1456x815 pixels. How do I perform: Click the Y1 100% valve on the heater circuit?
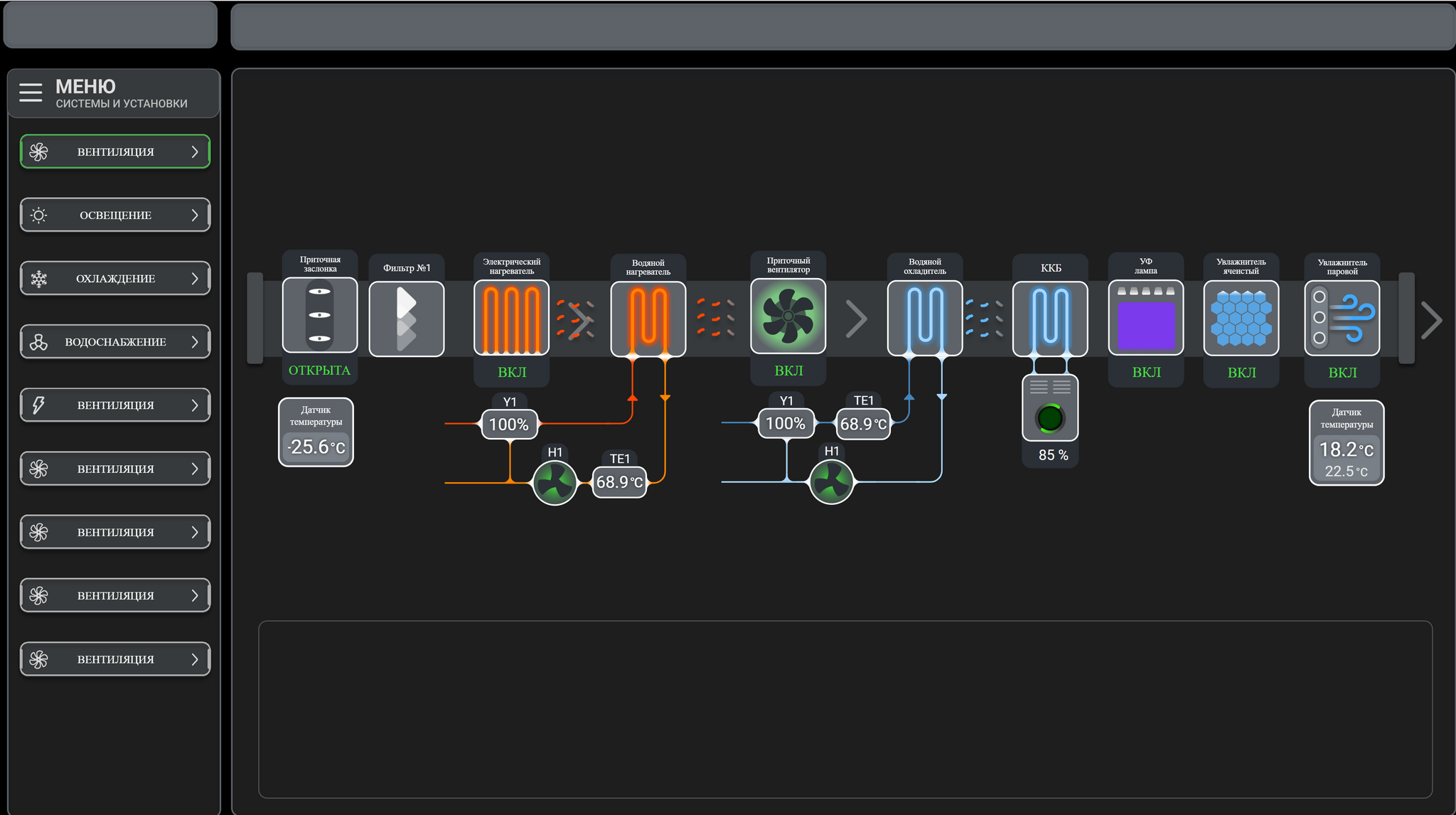point(509,424)
